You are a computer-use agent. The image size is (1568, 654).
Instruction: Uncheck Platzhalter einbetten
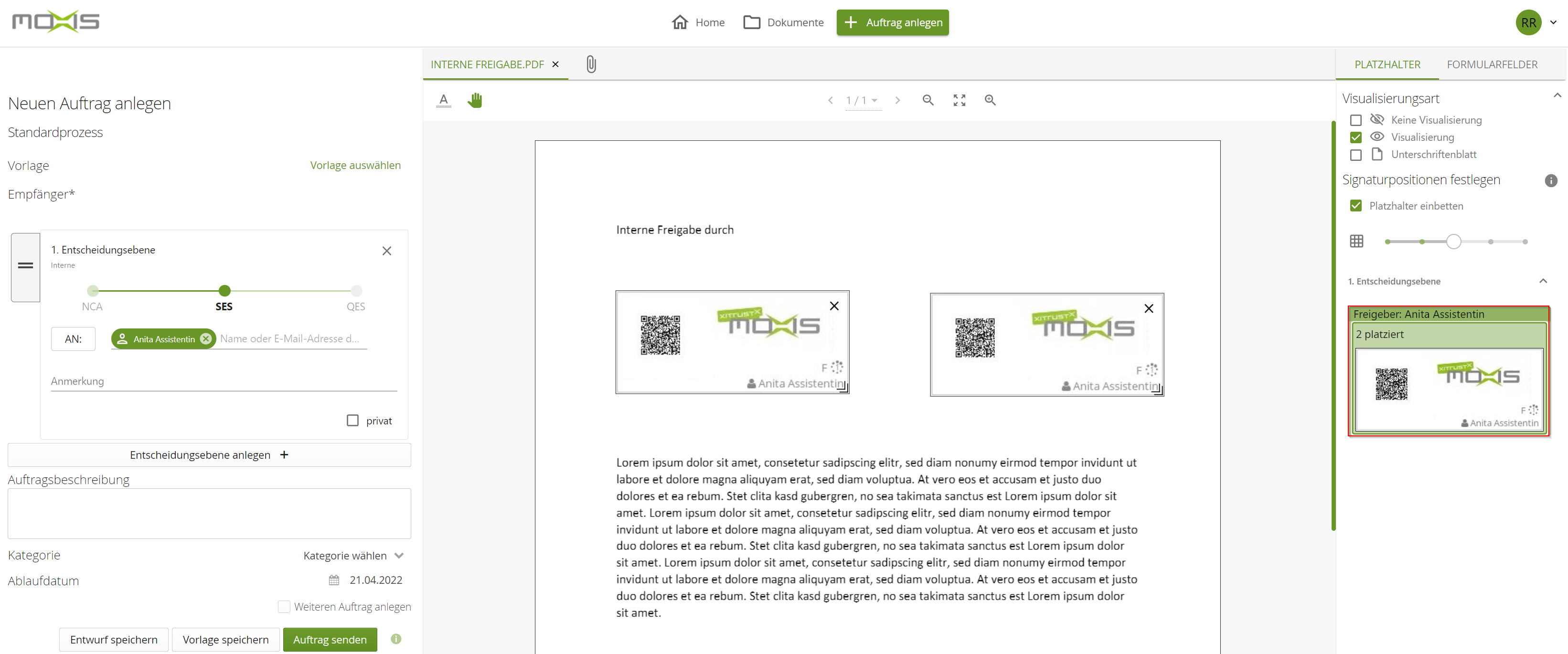(1355, 206)
